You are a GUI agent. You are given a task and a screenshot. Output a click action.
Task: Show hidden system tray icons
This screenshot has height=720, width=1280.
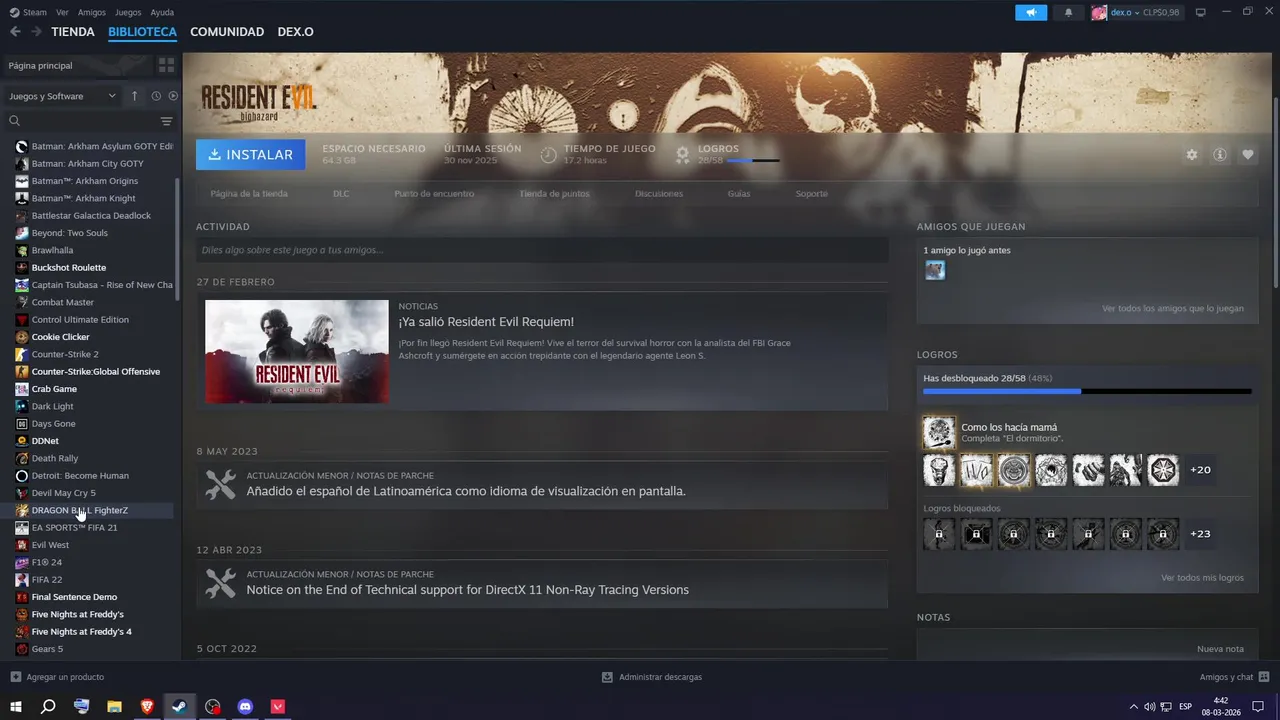click(1133, 707)
